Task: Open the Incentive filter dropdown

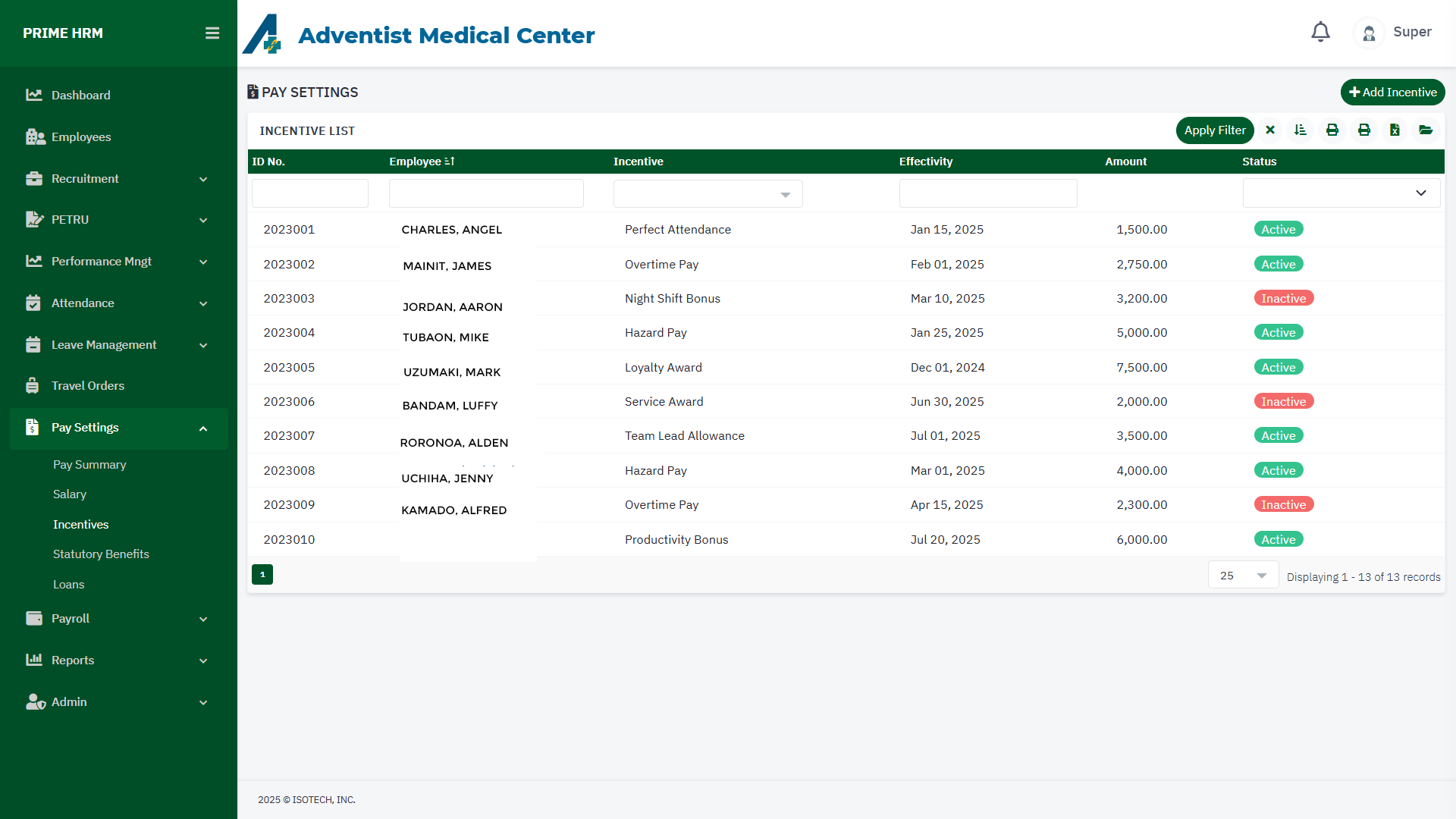Action: click(x=708, y=195)
